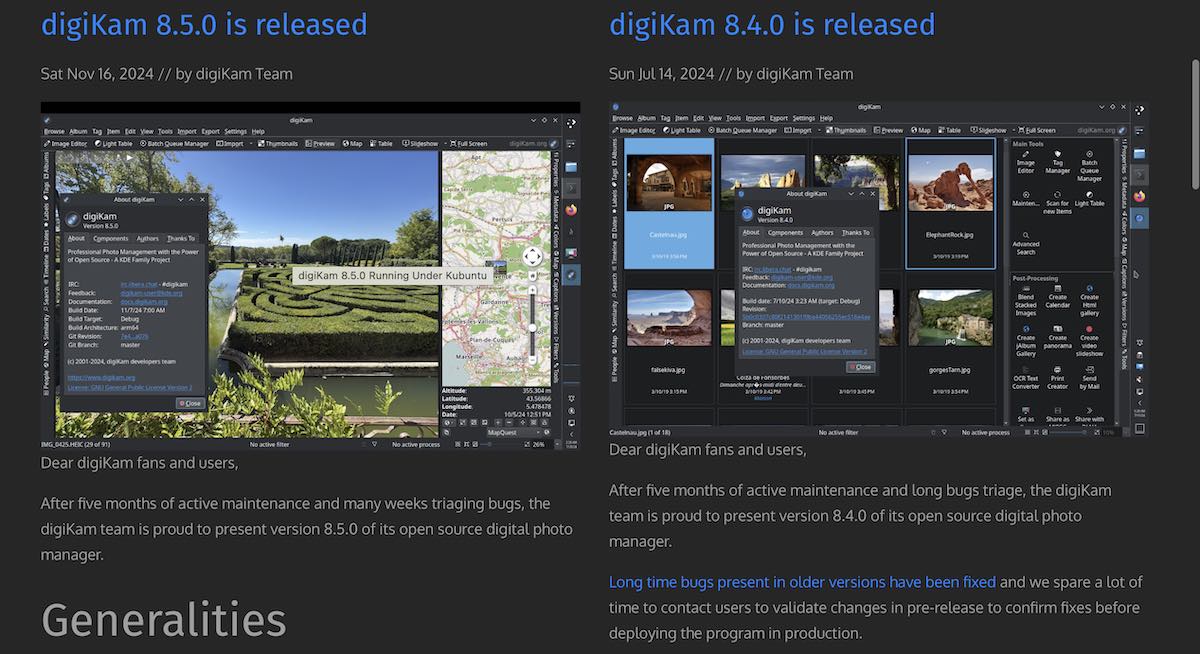
Task: Open MapQuest dropdown in 8.5.0 screenshot
Action: tap(514, 432)
